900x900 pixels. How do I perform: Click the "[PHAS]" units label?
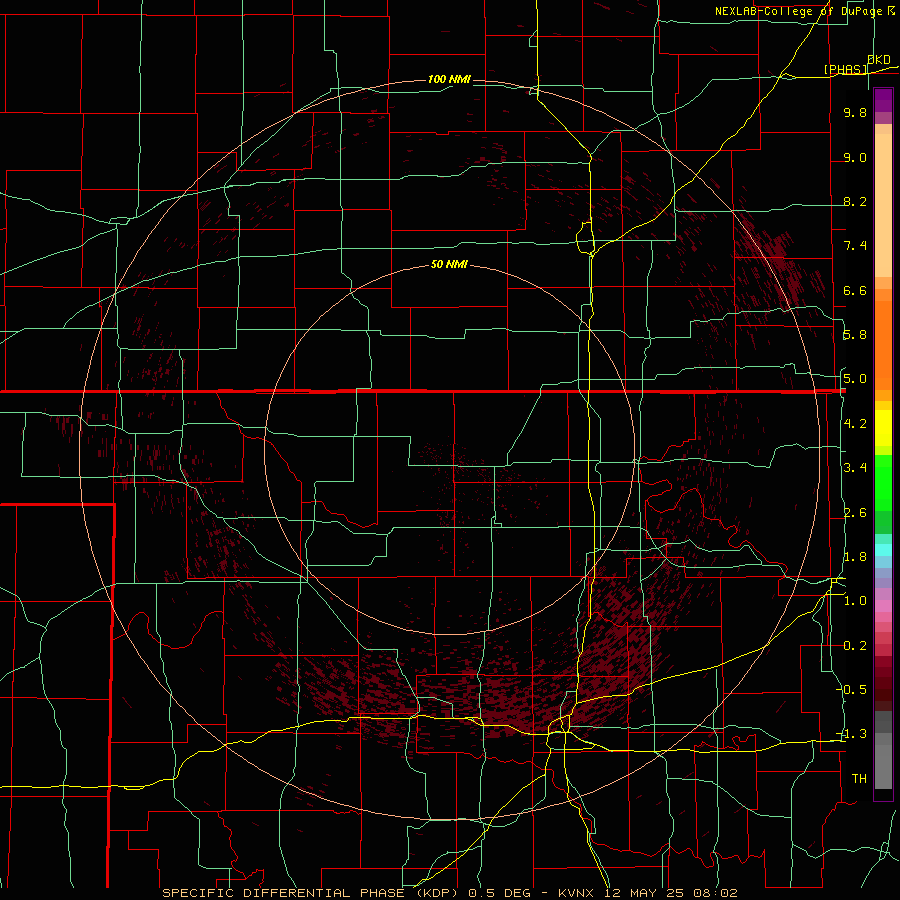tap(845, 69)
